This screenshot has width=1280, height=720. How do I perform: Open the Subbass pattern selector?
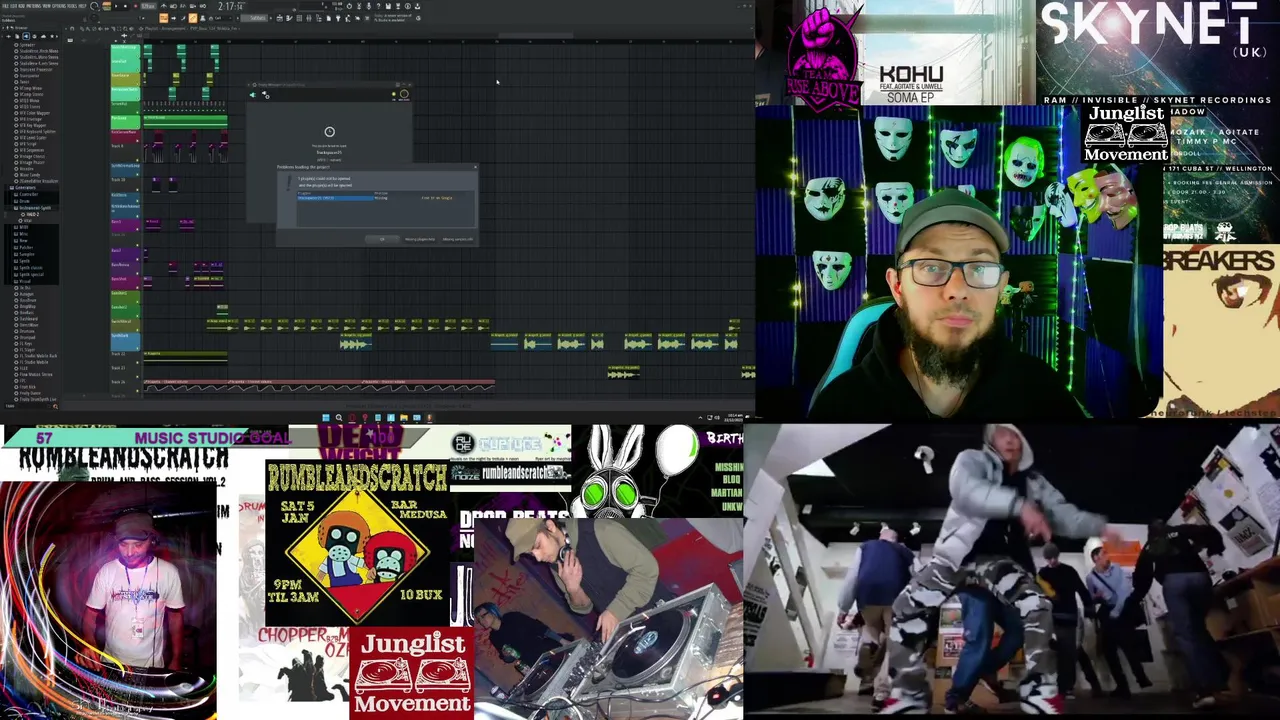click(254, 18)
